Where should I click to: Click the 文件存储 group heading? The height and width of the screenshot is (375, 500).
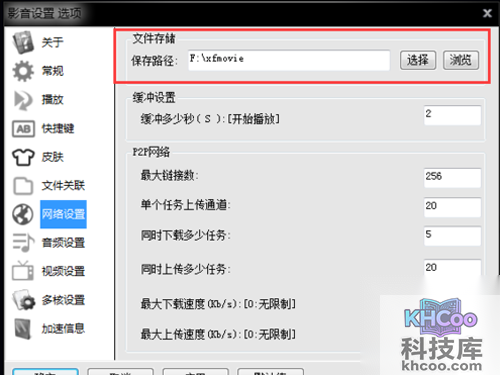pyautogui.click(x=154, y=39)
